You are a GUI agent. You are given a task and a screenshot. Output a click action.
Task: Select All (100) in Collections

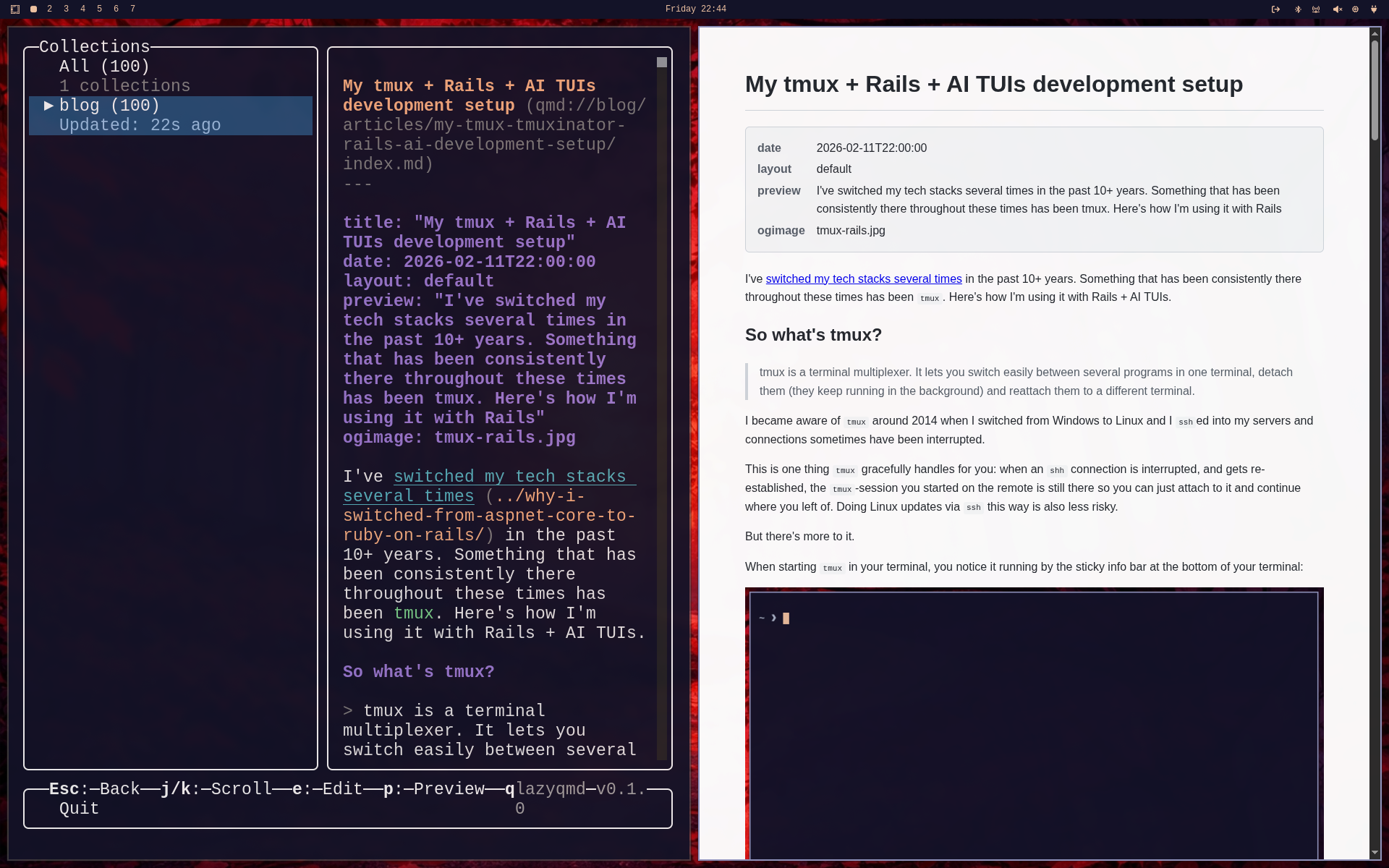104,67
